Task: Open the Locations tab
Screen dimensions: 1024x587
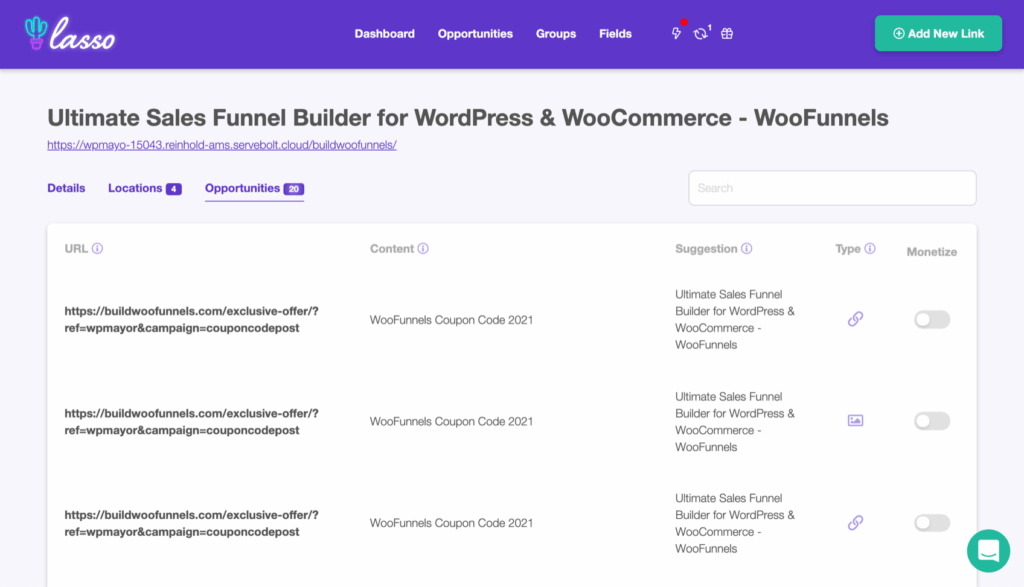Action: (136, 188)
